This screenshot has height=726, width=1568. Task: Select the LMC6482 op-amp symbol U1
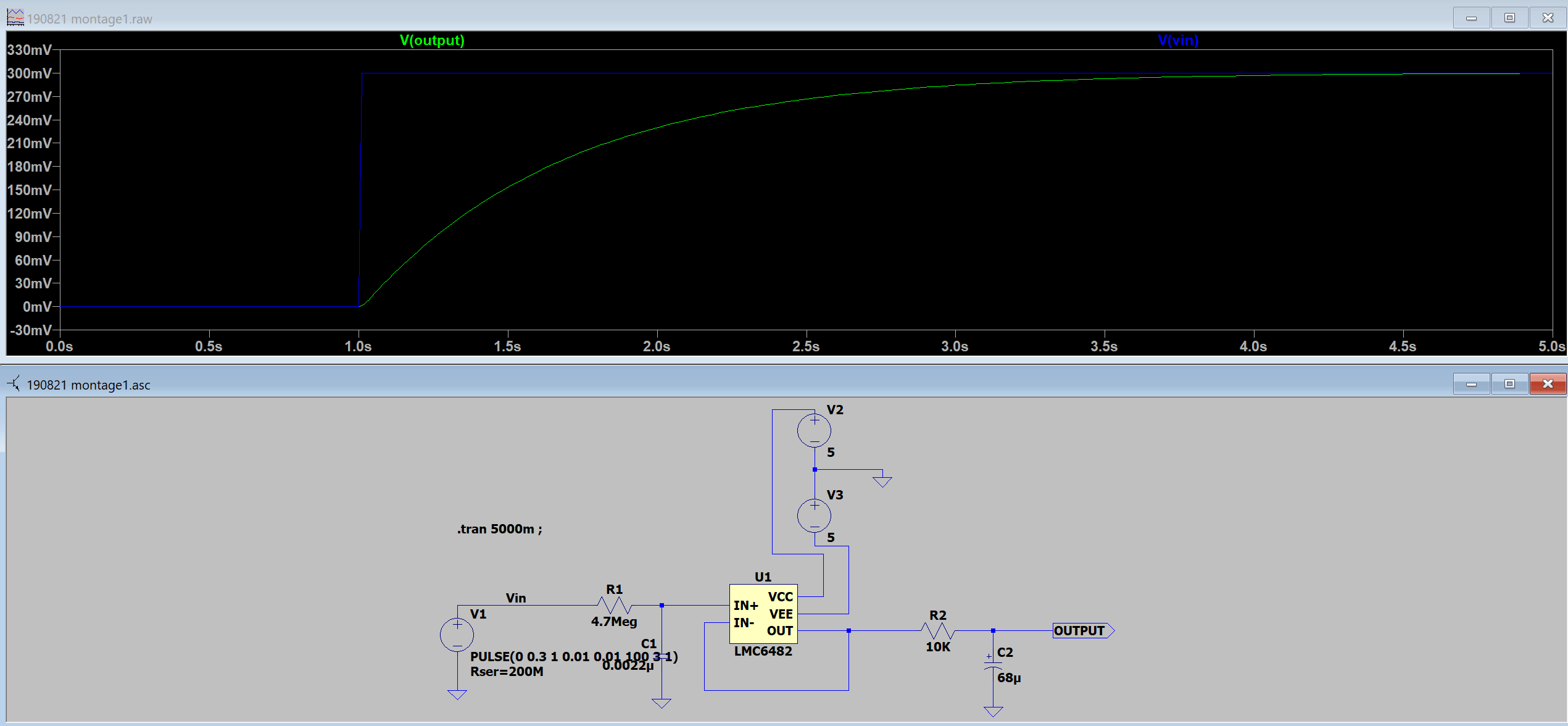coord(763,614)
